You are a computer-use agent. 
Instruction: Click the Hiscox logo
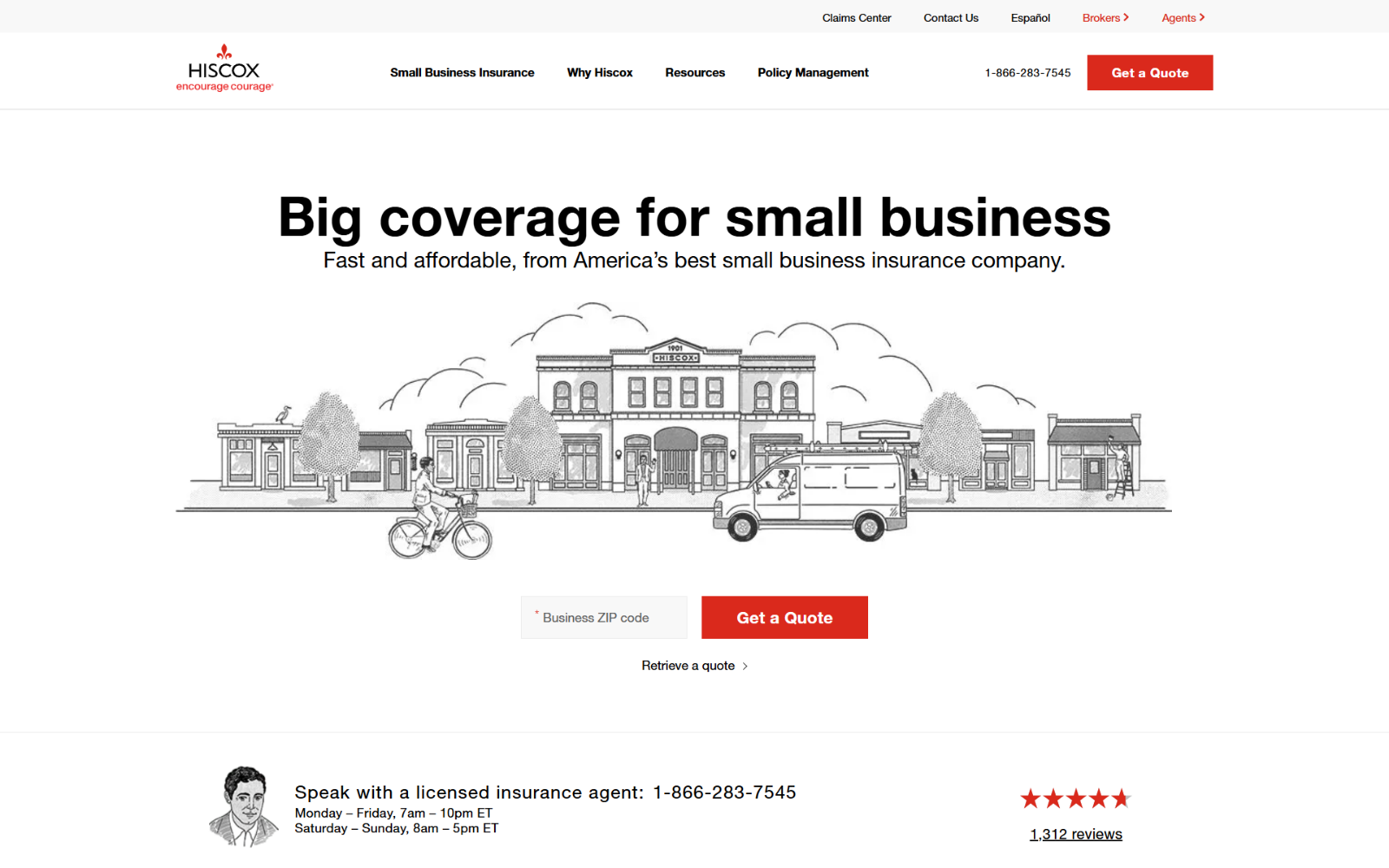pos(224,69)
